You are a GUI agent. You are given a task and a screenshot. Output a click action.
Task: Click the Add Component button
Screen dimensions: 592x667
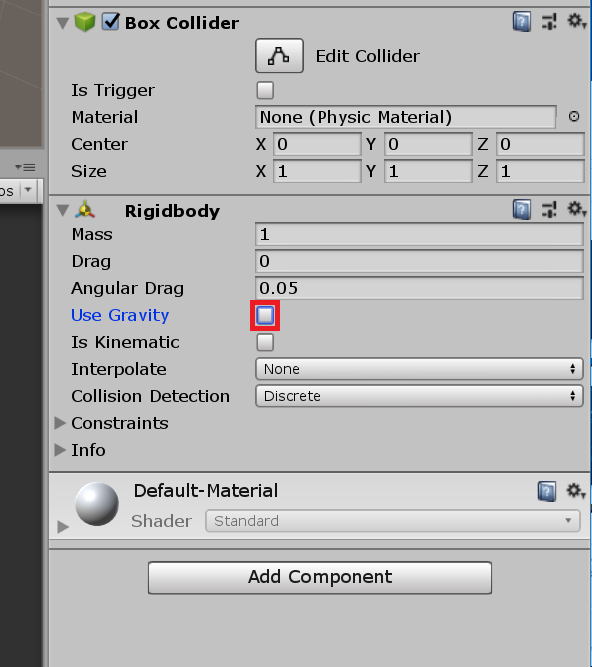coord(320,578)
